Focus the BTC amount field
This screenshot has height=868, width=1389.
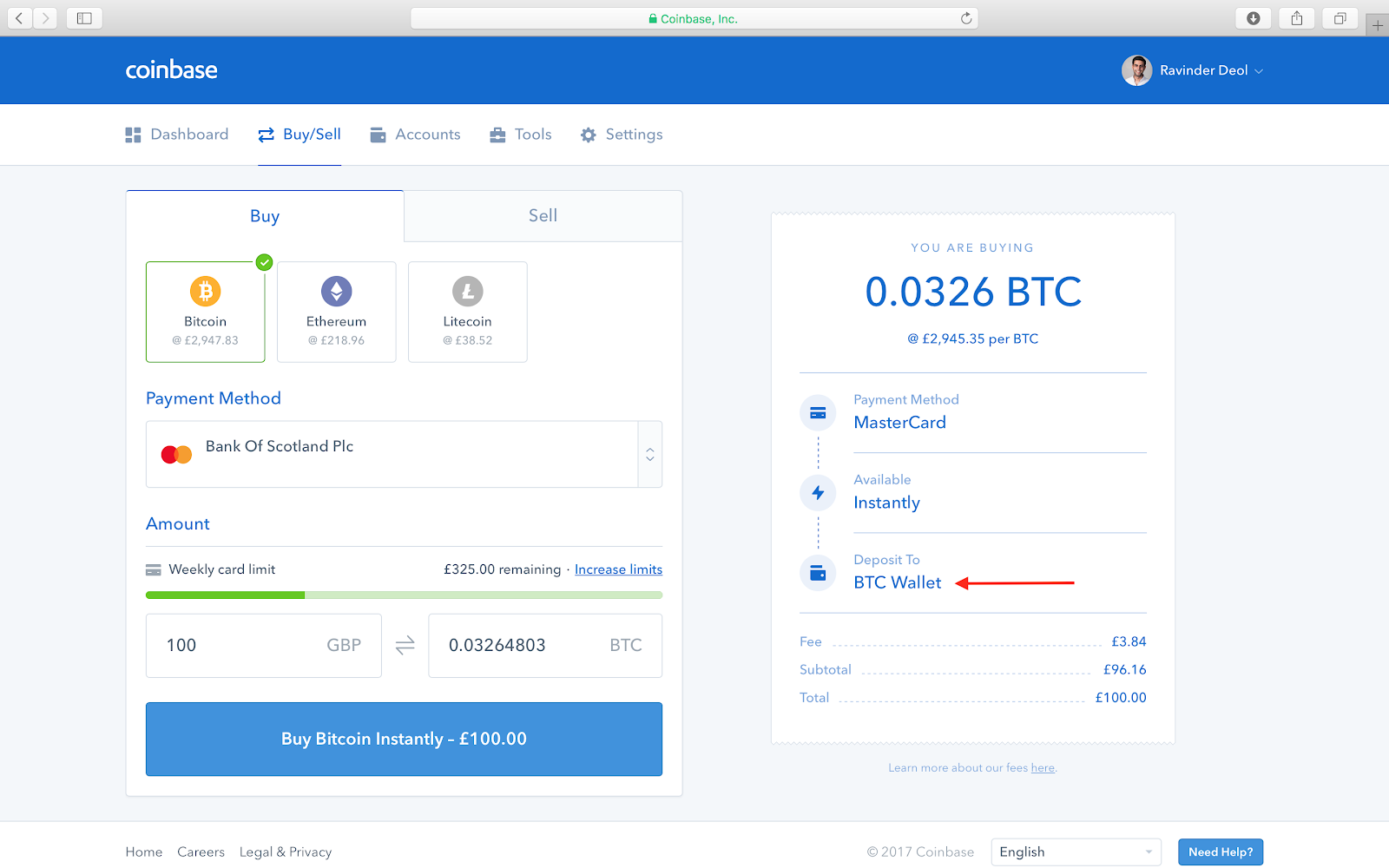(545, 646)
